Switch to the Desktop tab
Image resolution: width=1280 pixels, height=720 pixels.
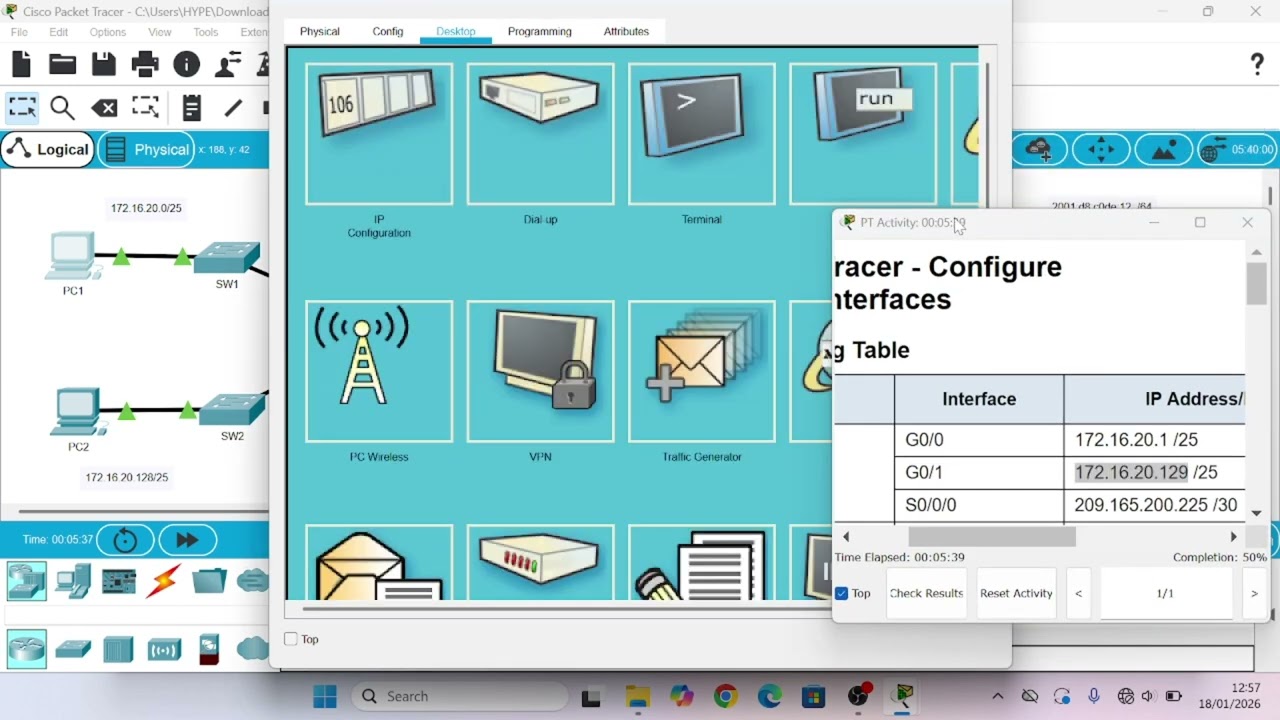(x=456, y=31)
